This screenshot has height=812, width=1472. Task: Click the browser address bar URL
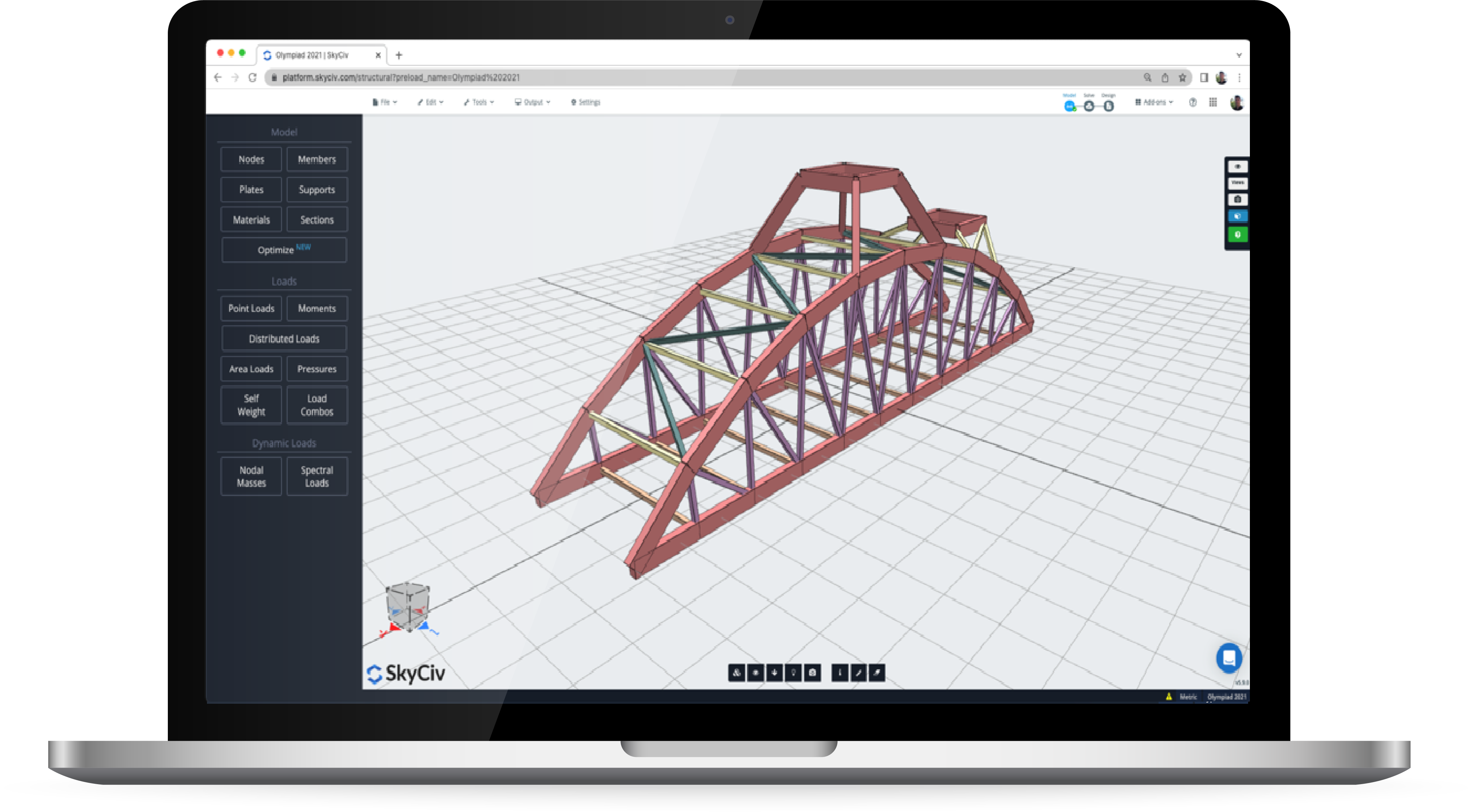401,78
